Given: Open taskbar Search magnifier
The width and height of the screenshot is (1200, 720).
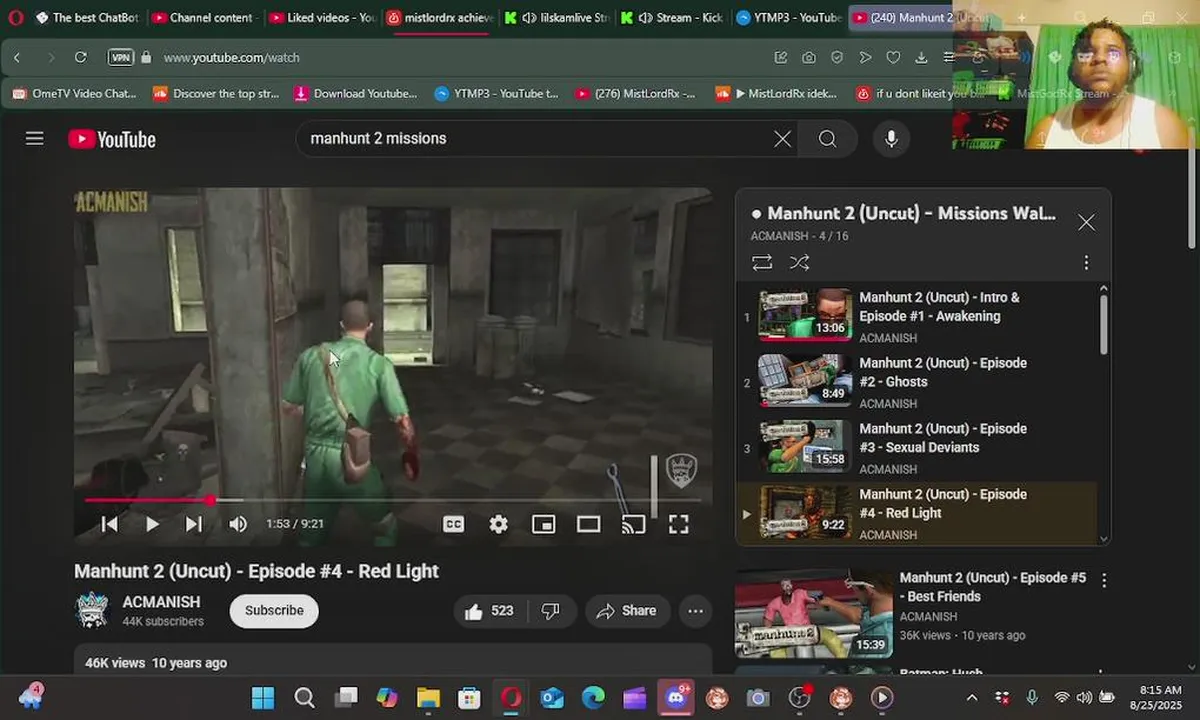Looking at the screenshot, I should [x=305, y=697].
